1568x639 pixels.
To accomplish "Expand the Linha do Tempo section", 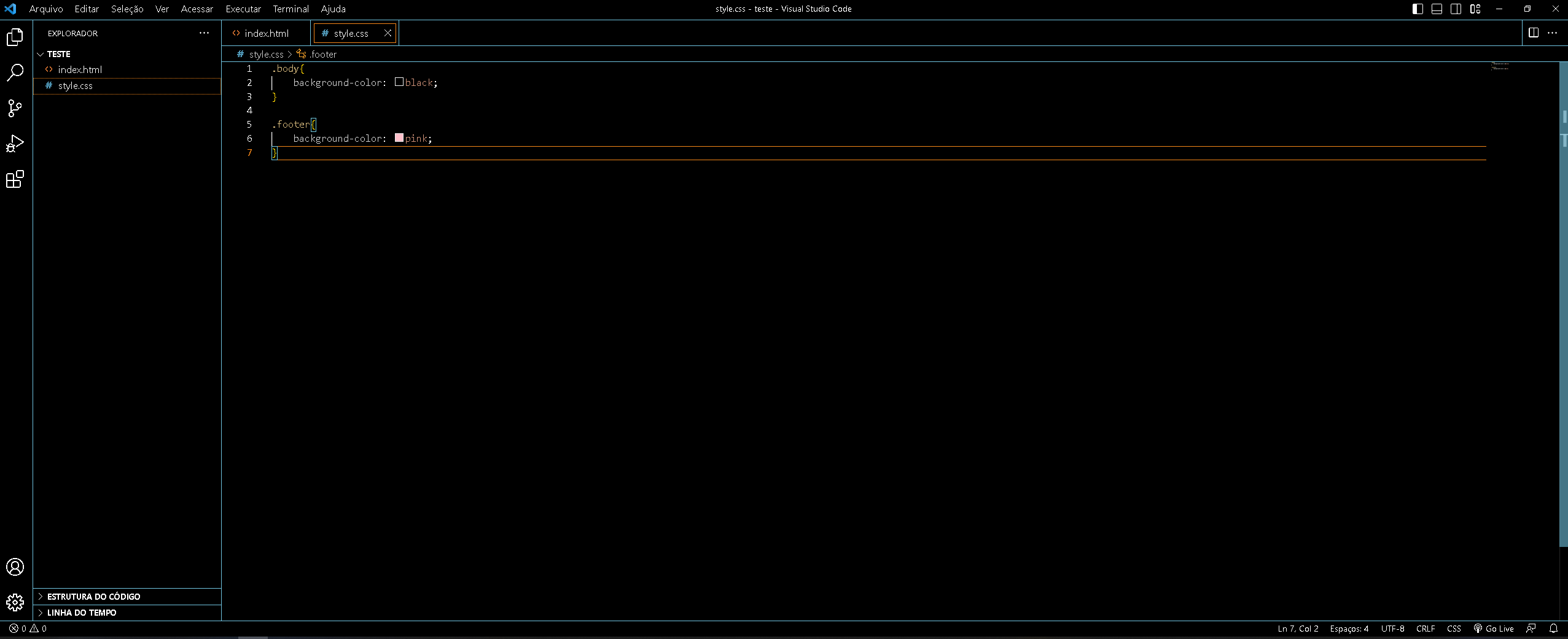I will (127, 613).
